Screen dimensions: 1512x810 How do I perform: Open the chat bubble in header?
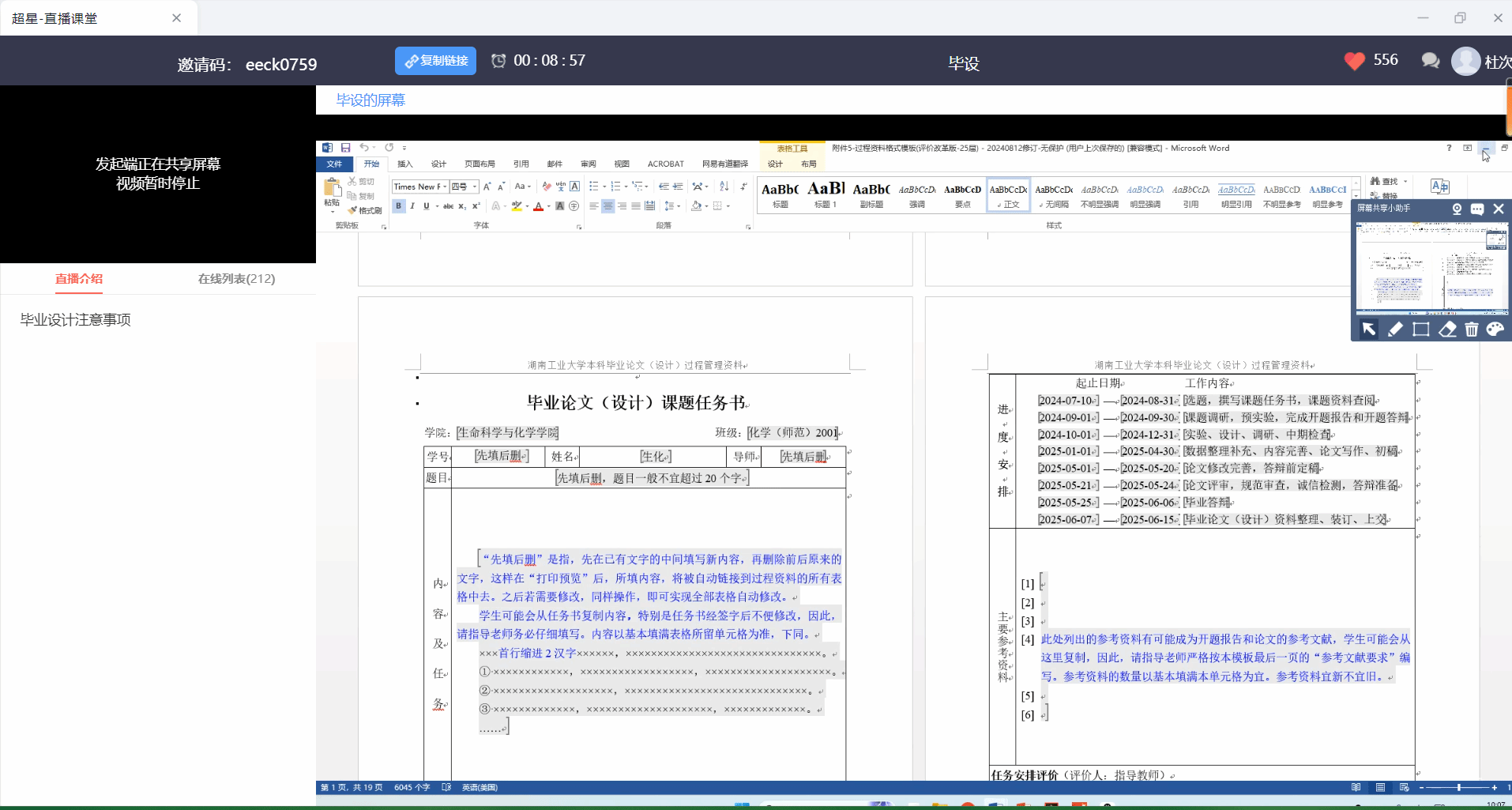point(1430,61)
